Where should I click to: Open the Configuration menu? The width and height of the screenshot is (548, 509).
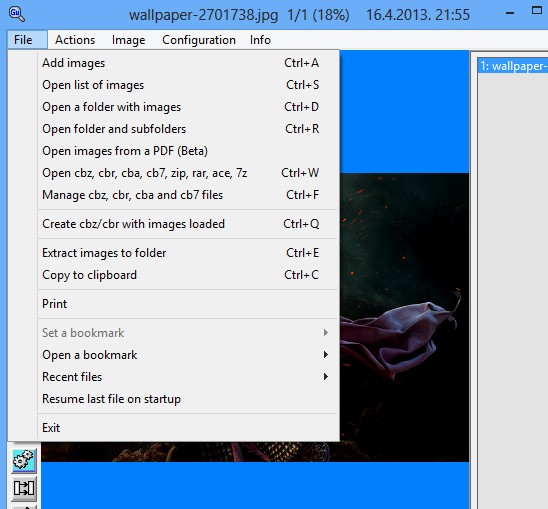[x=199, y=40]
